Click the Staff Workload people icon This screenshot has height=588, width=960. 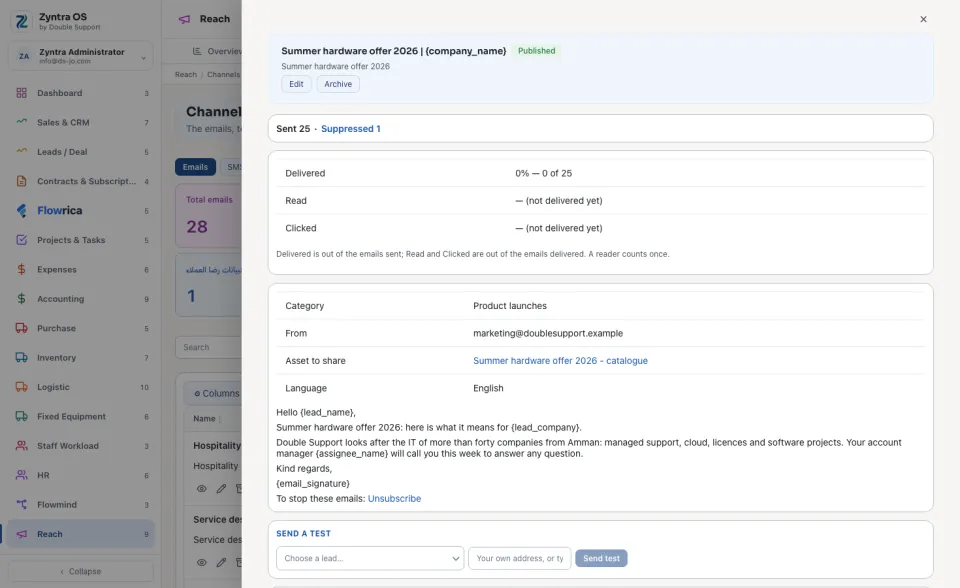[x=21, y=445]
